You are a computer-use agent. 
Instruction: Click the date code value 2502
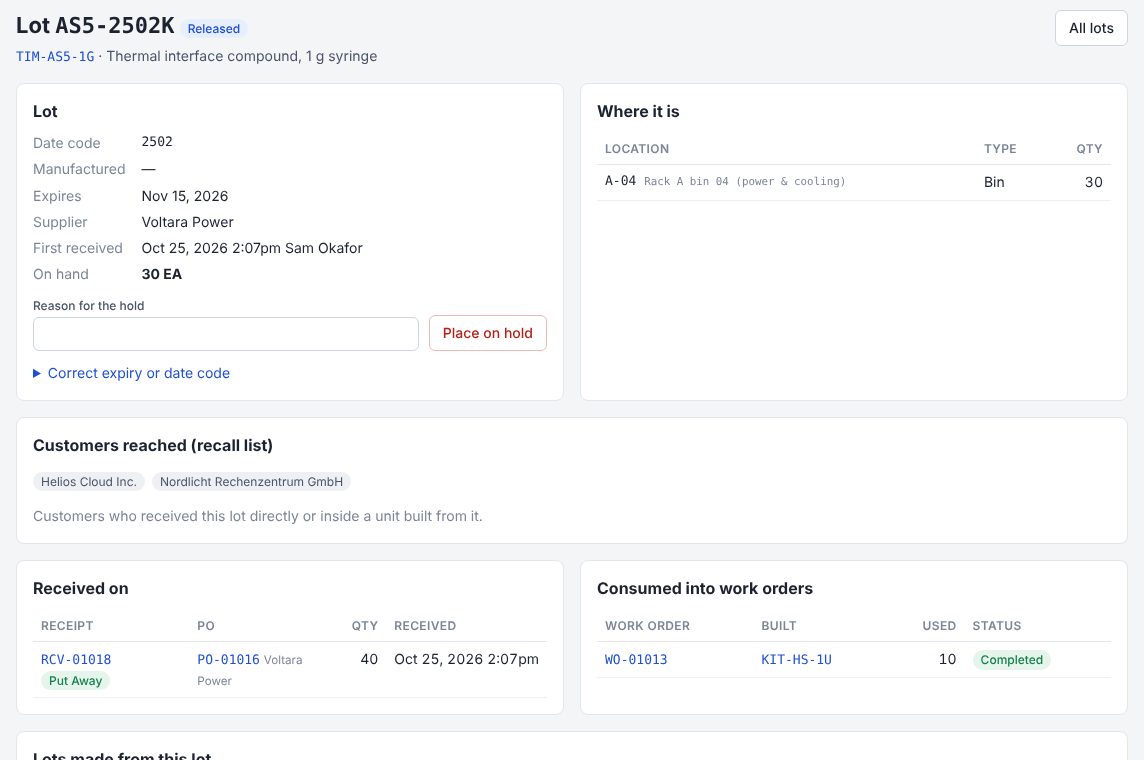click(157, 141)
